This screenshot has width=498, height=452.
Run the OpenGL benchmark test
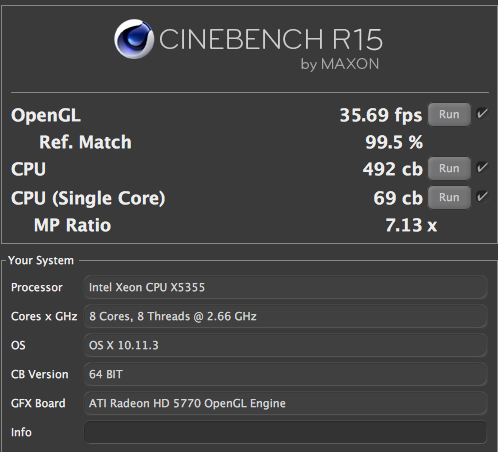[x=449, y=114]
